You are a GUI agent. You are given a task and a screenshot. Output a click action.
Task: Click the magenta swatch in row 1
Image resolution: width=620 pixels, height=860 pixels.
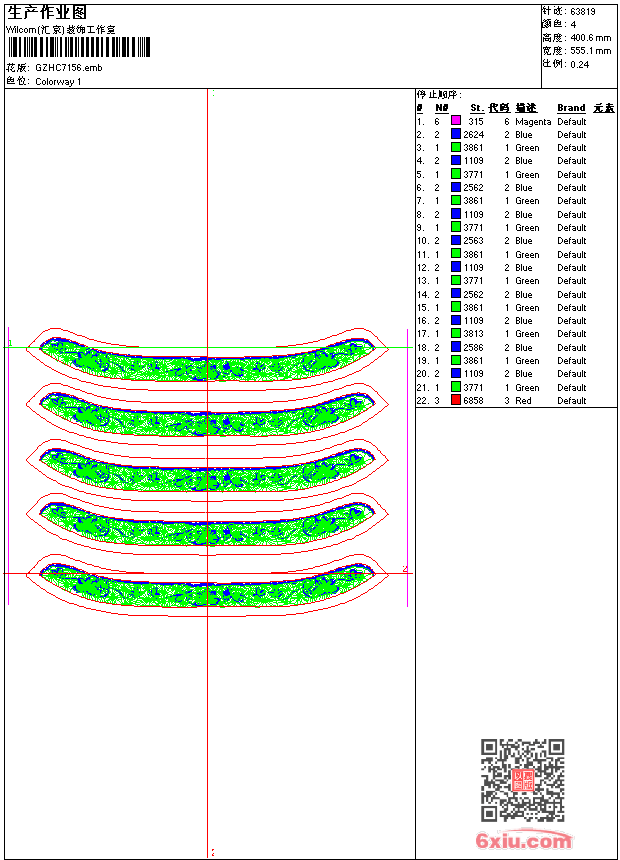click(x=456, y=121)
